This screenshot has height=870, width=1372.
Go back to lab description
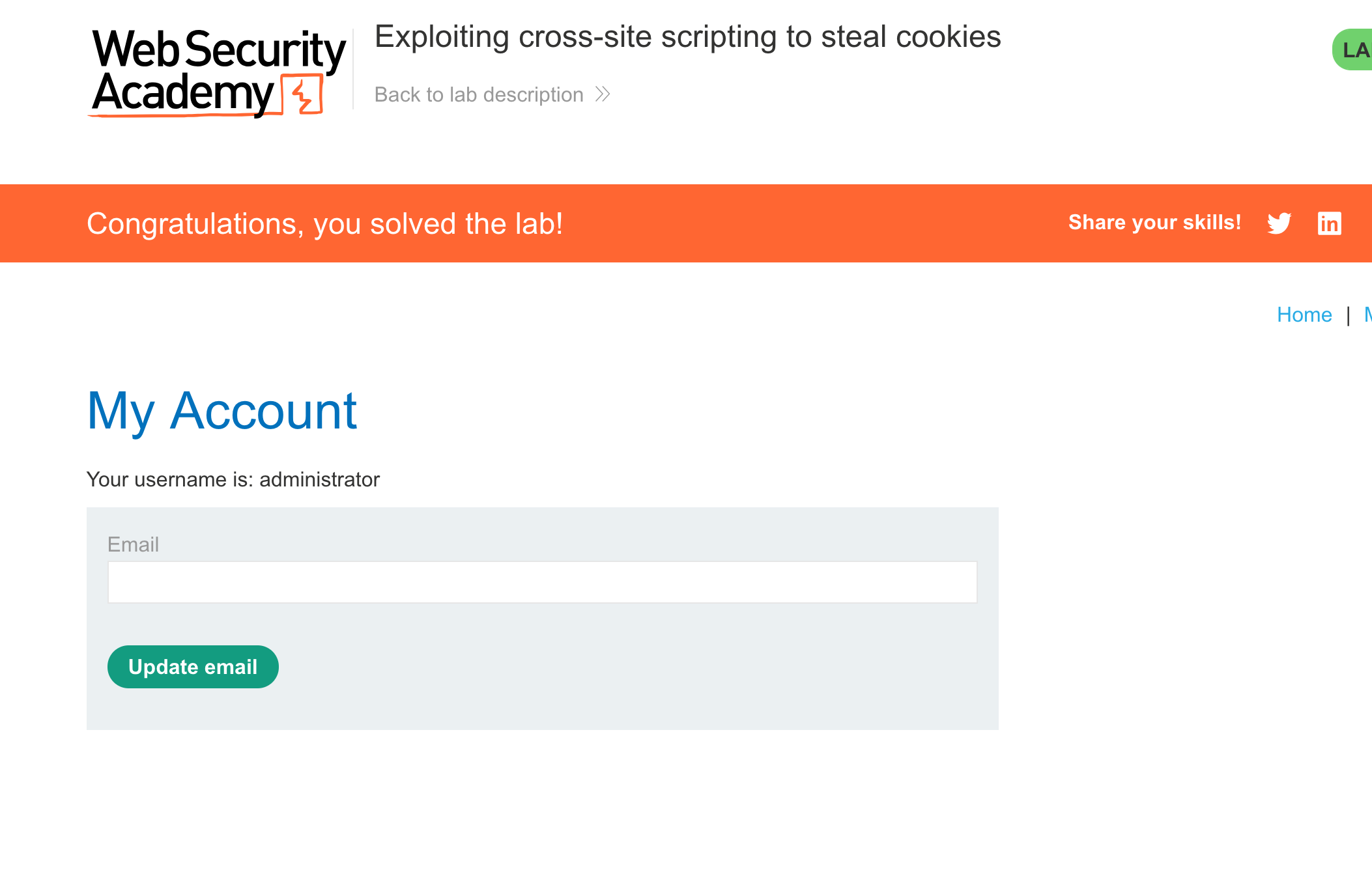(479, 94)
